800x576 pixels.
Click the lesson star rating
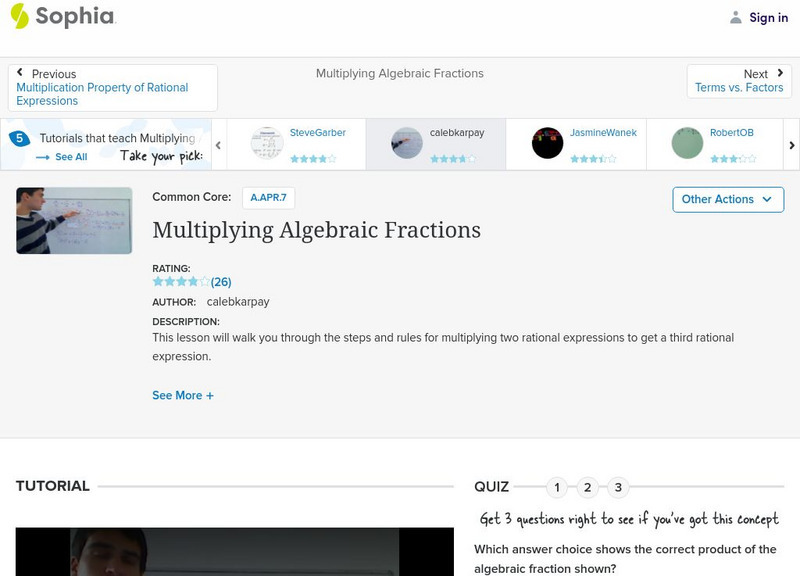click(181, 282)
